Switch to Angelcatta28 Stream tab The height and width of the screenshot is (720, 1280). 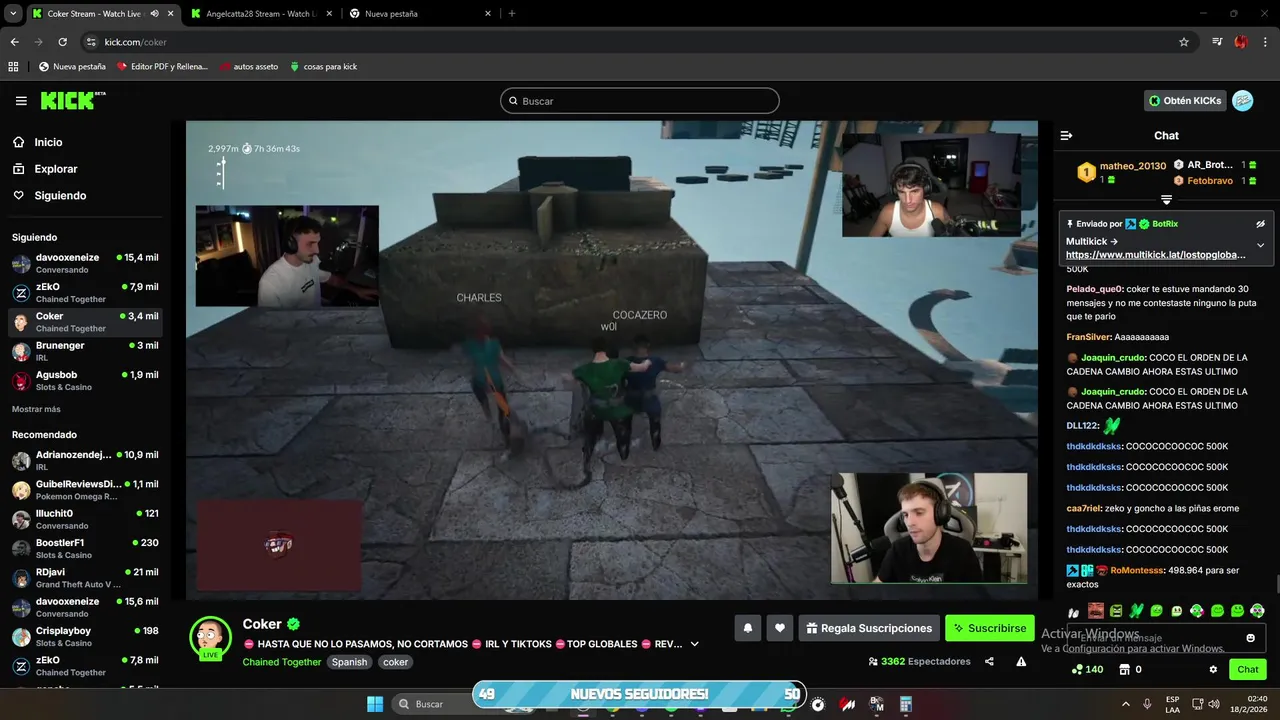(x=260, y=14)
